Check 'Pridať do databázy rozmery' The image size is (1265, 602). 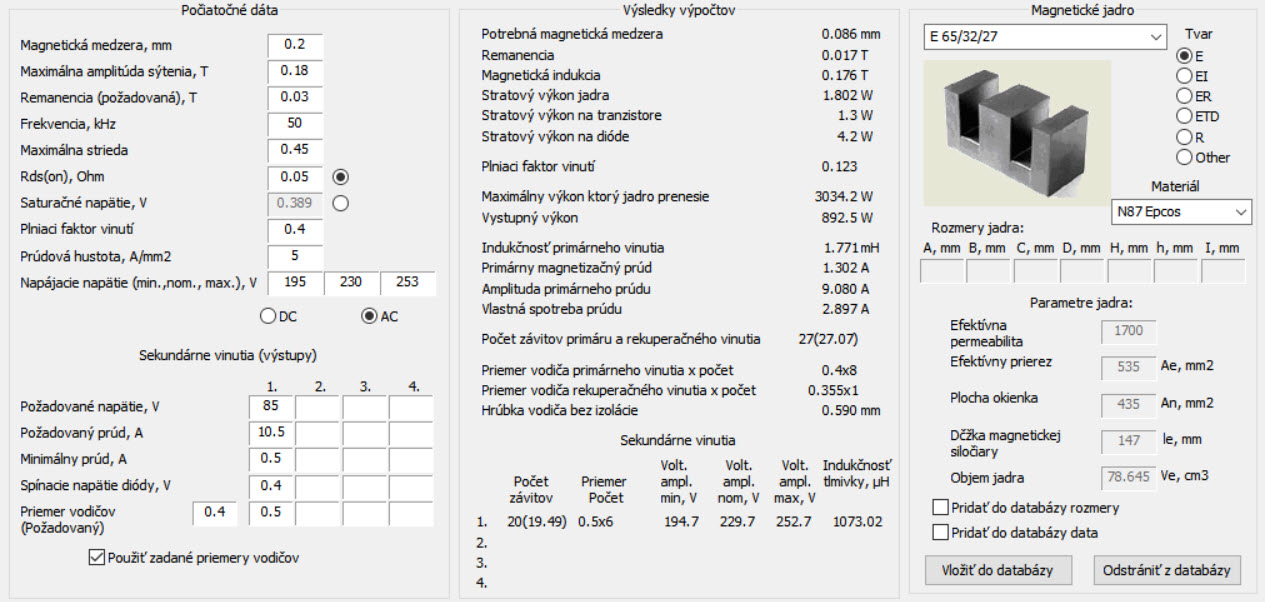point(940,508)
